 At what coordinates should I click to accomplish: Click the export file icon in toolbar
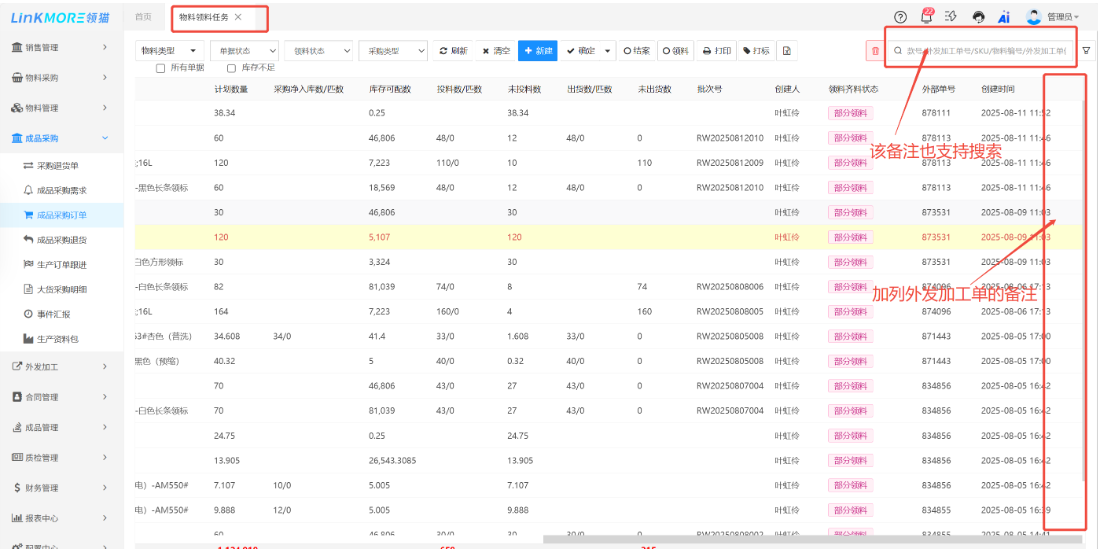[787, 51]
